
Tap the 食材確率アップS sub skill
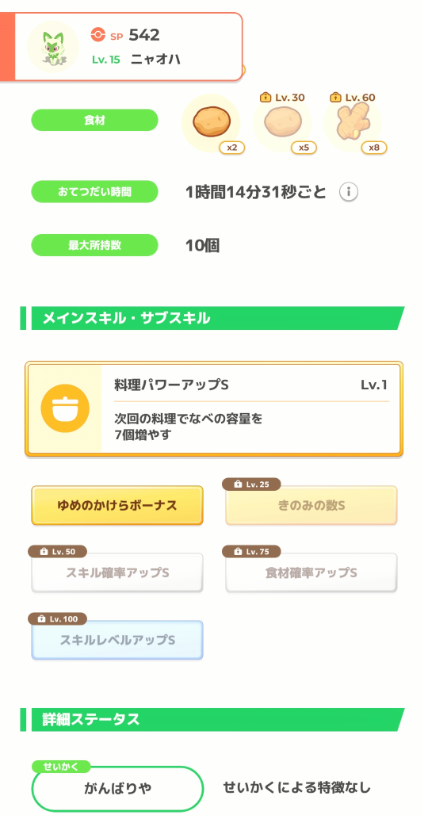pos(312,573)
